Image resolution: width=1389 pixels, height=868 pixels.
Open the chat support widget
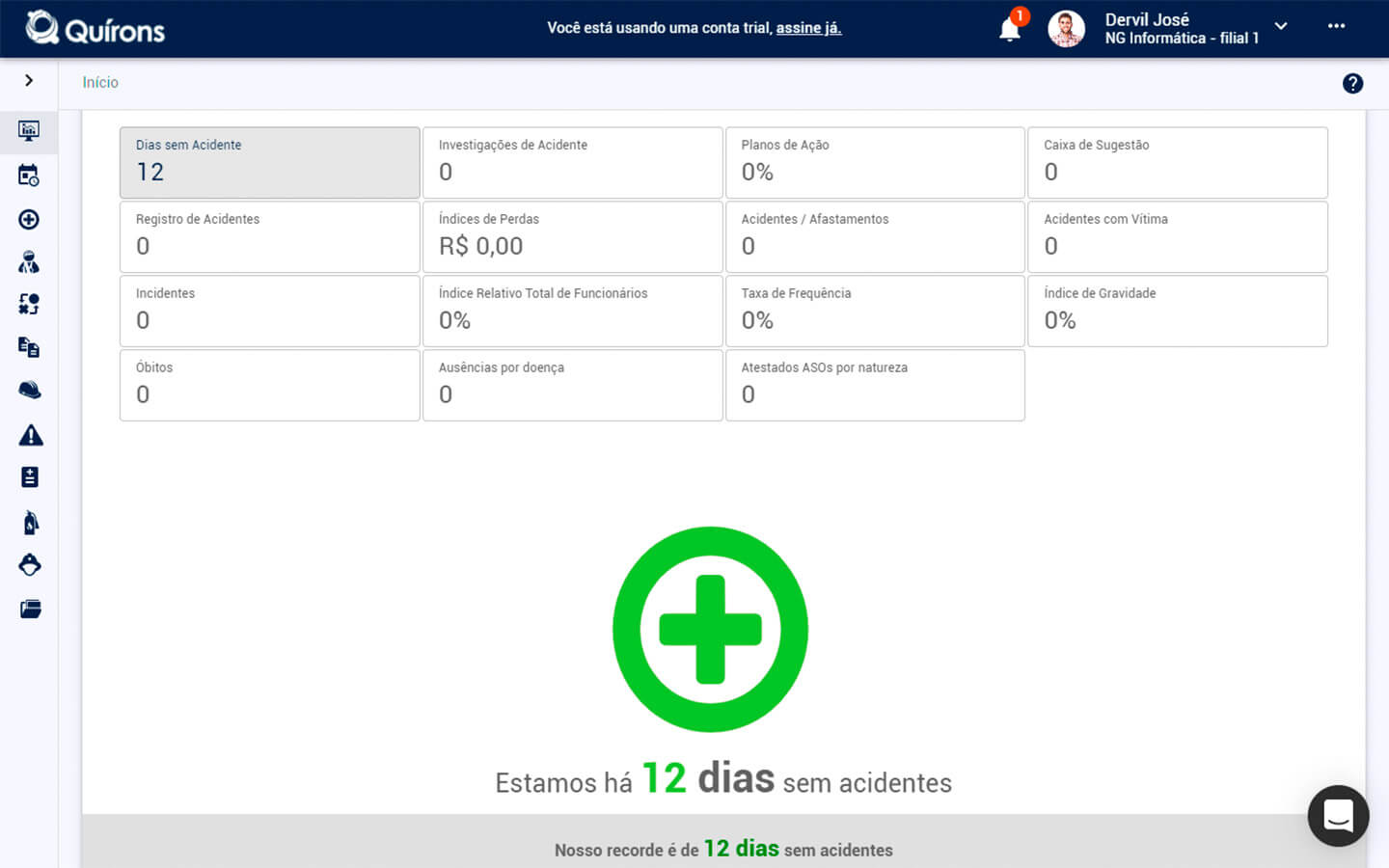(x=1338, y=816)
